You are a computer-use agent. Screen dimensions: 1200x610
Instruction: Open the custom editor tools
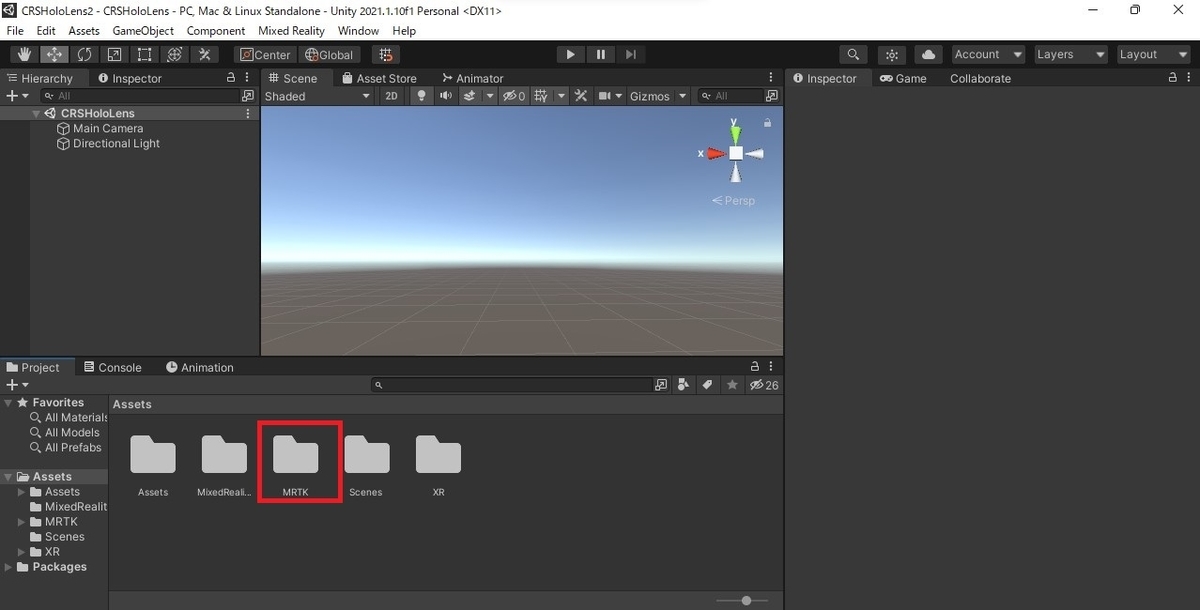(x=205, y=54)
